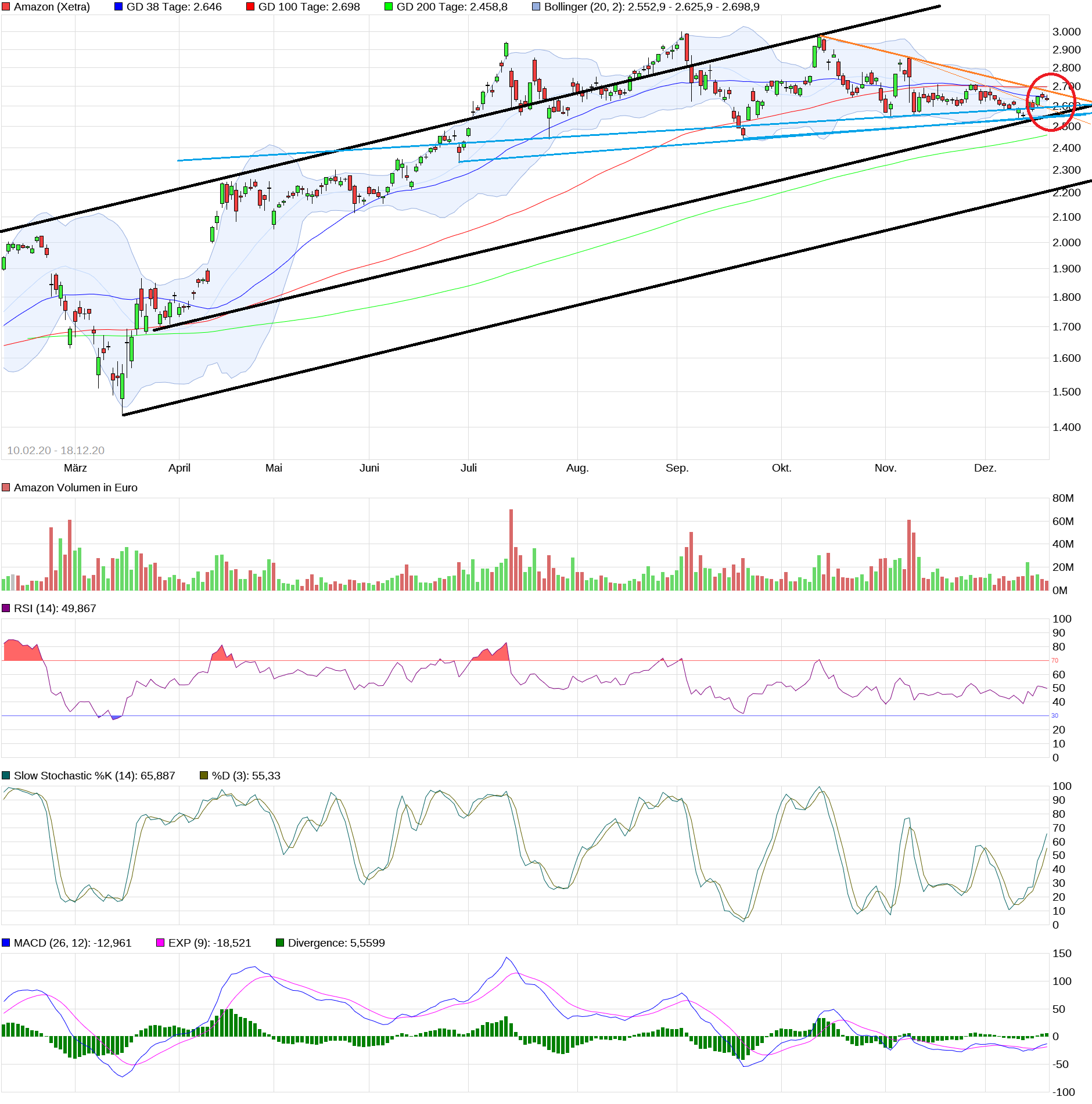The height and width of the screenshot is (1104, 1092).
Task: Click the red GD 100 Tage legend swatch
Action: pyautogui.click(x=250, y=7)
